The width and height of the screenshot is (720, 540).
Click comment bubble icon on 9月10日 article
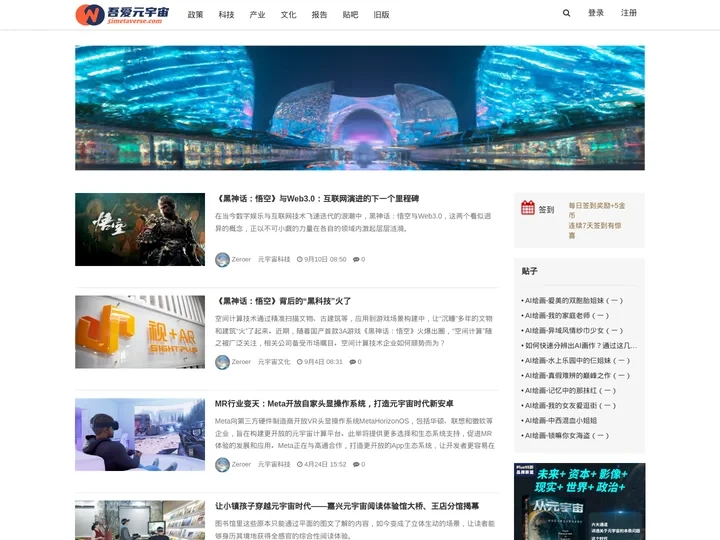(x=356, y=259)
